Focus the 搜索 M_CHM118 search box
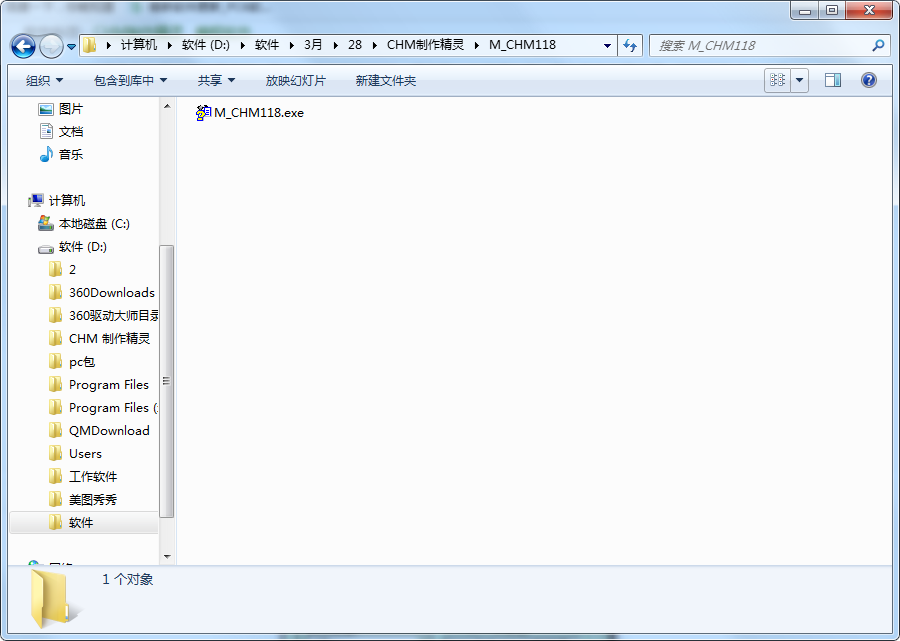This screenshot has width=900, height=641. (771, 45)
